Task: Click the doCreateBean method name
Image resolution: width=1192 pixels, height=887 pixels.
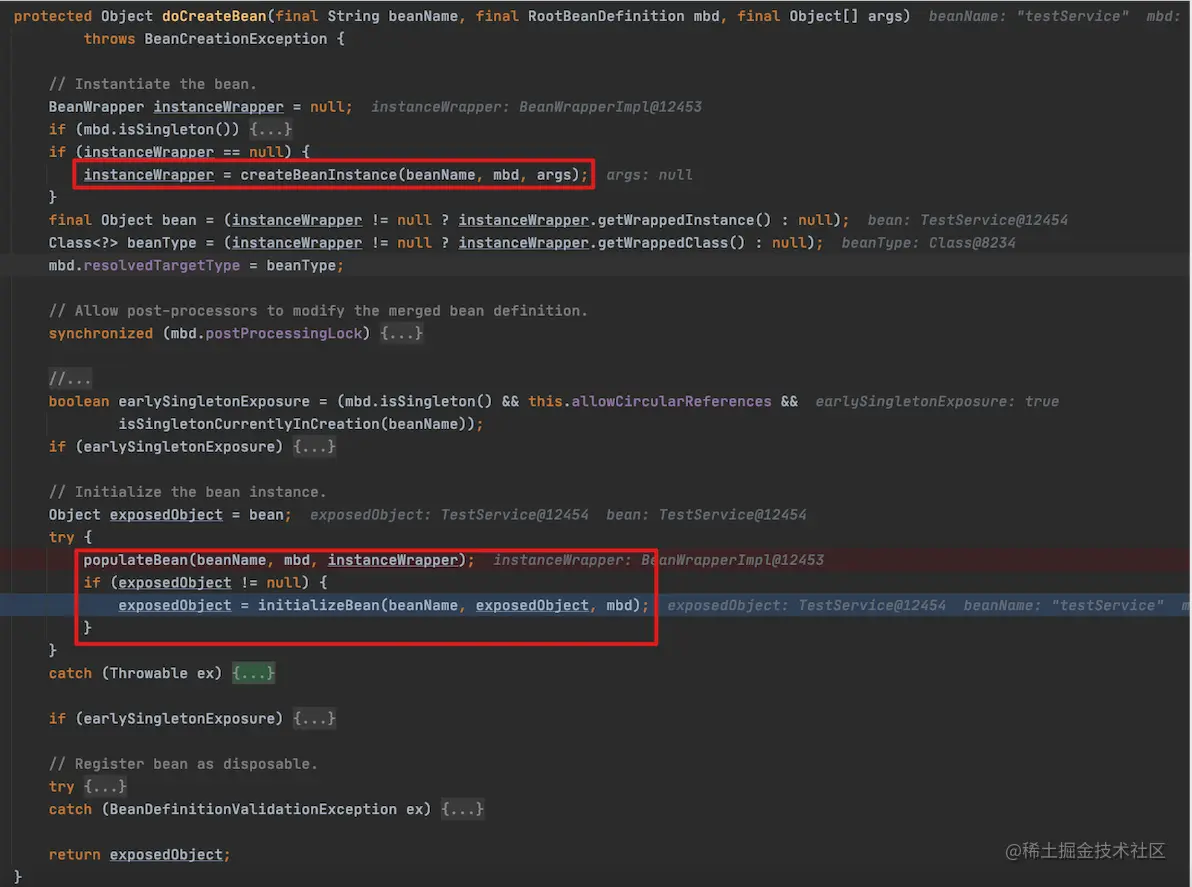Action: 214,16
